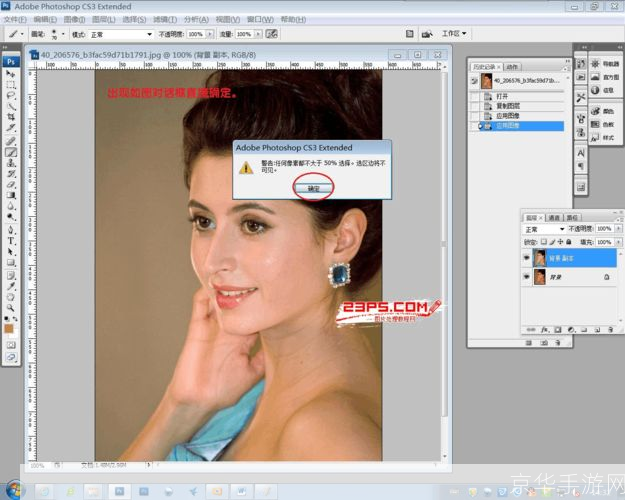Open the Color (颜色) panel icon
This screenshot has height=500, width=625.
click(x=595, y=111)
